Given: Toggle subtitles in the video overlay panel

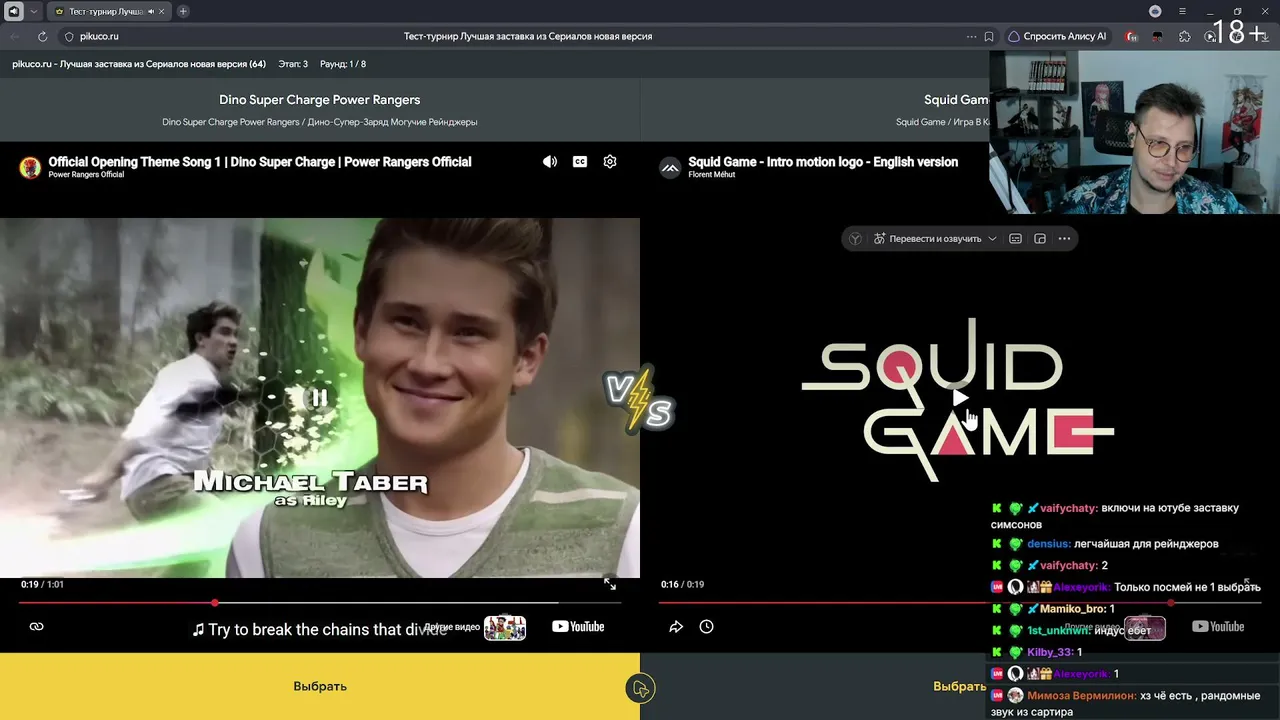Looking at the screenshot, I should pyautogui.click(x=1015, y=239).
